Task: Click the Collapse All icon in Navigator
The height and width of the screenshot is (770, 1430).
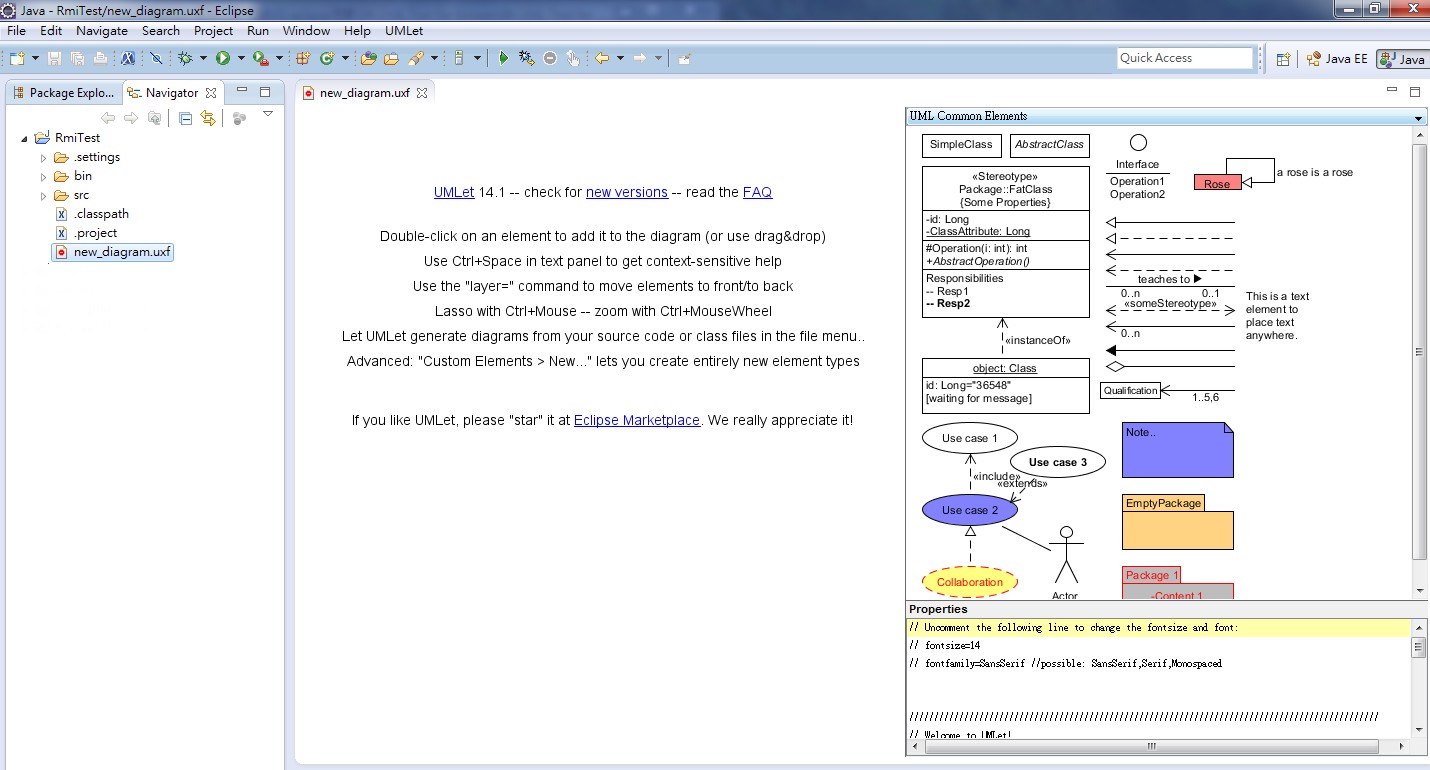Action: point(186,118)
